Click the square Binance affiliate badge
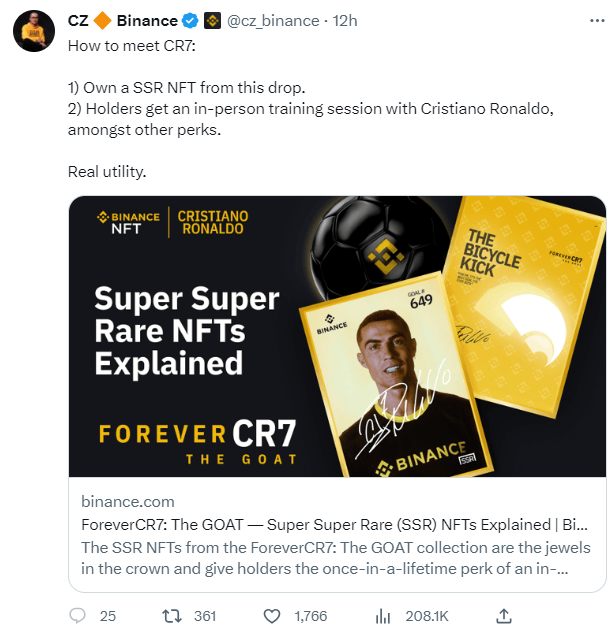The image size is (611, 634). coord(212,20)
